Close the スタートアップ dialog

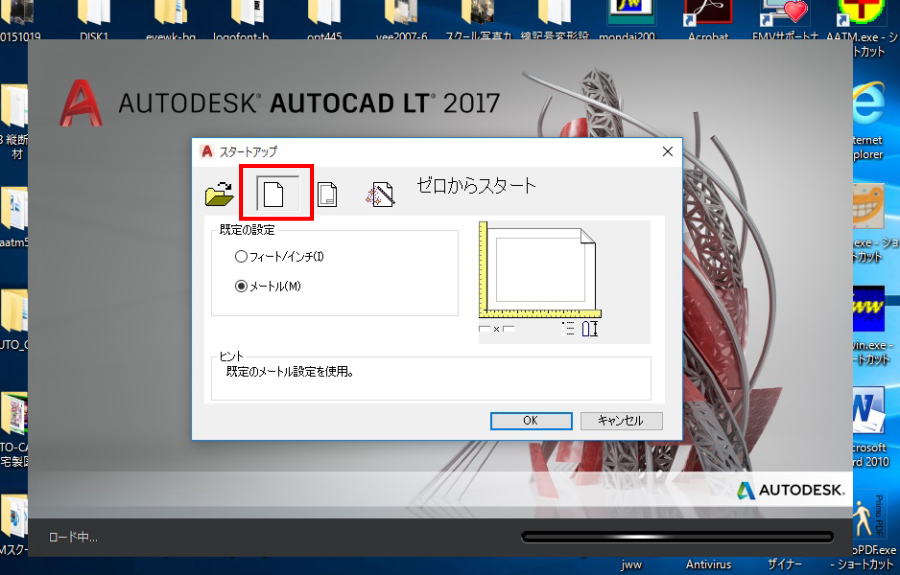pyautogui.click(x=668, y=151)
